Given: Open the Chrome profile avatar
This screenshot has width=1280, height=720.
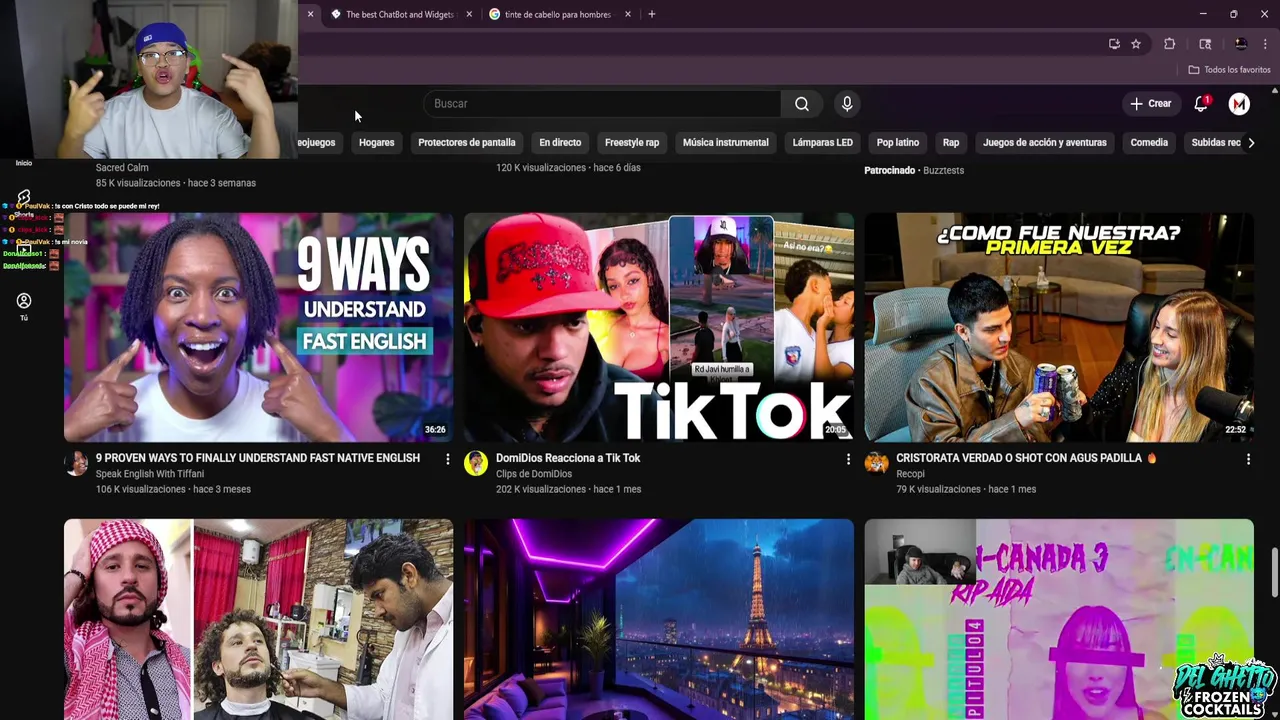Looking at the screenshot, I should pos(1241,44).
